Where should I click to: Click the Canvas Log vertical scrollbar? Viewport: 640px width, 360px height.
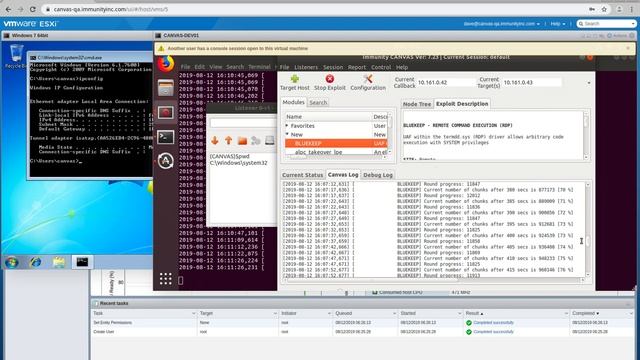[588, 229]
